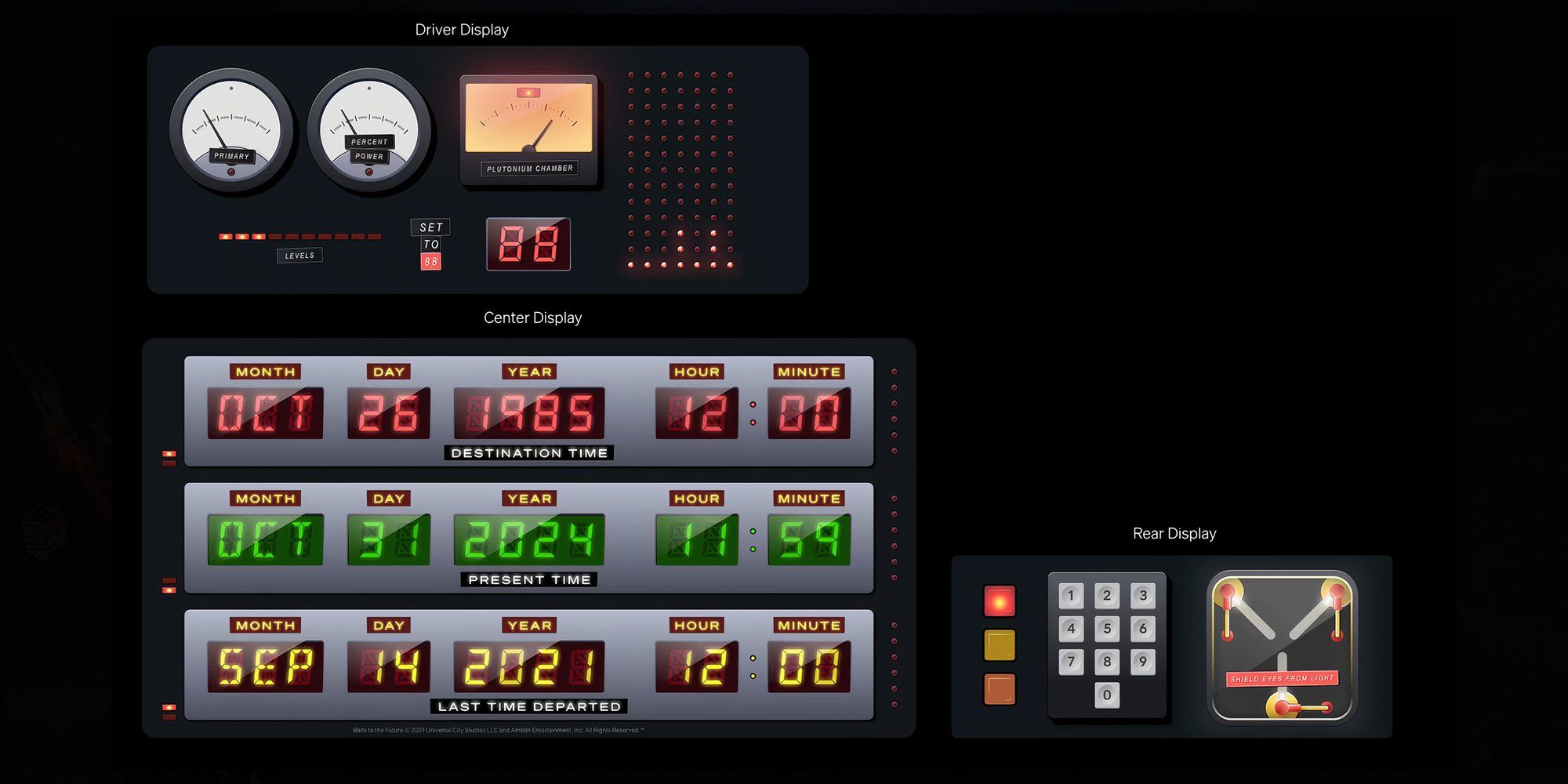Click the red 88 speedometer readout
Image resolution: width=1568 pixels, height=784 pixels.
click(528, 244)
